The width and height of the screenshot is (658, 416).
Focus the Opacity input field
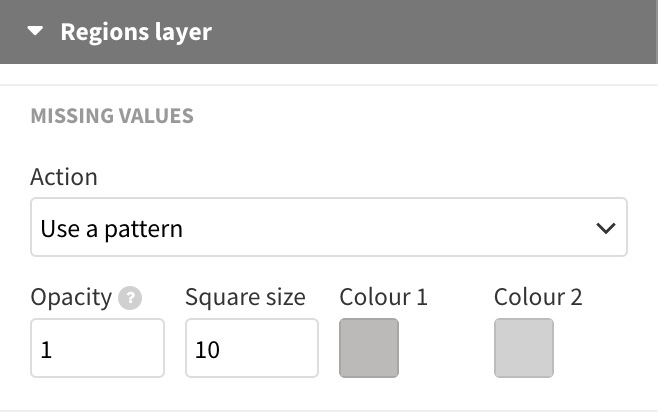coord(97,348)
